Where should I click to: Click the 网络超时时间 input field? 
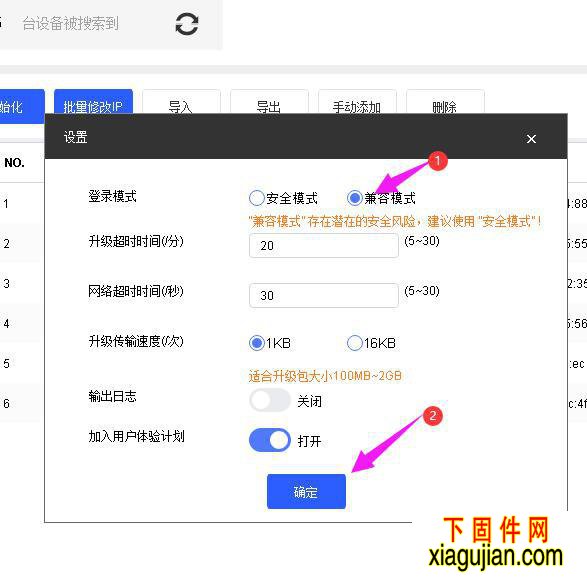click(324, 295)
